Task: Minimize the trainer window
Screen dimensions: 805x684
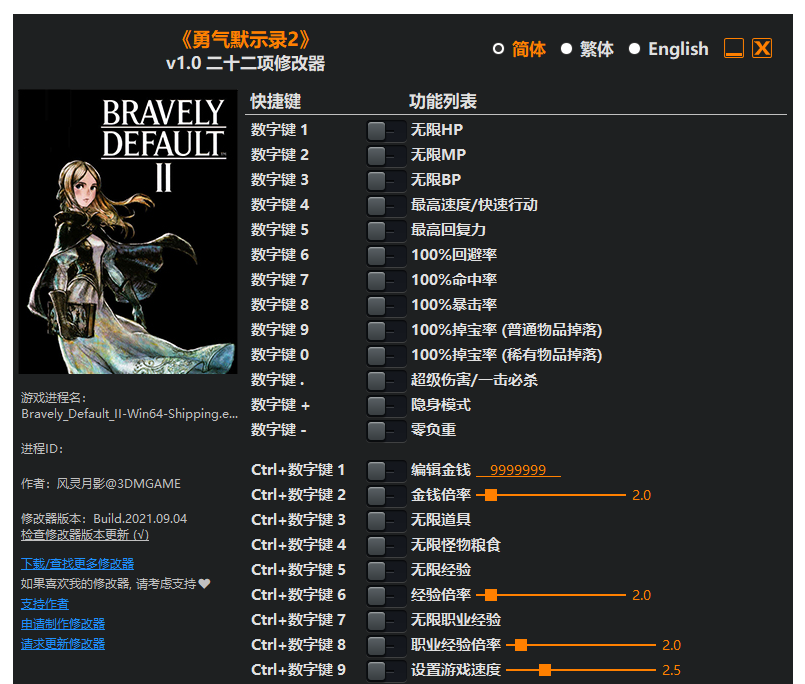Action: click(734, 48)
